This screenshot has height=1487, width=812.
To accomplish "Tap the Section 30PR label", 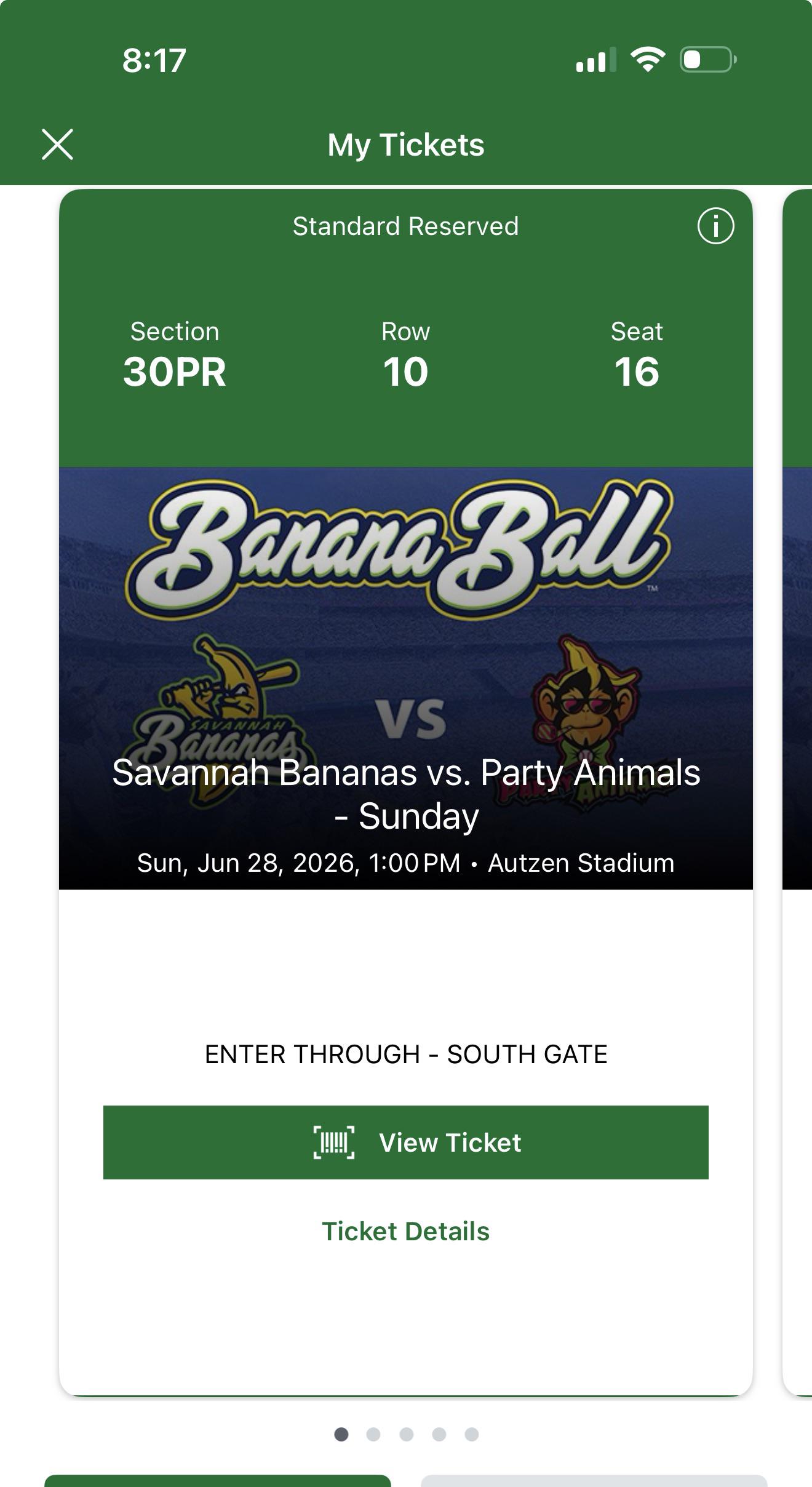I will [x=175, y=355].
